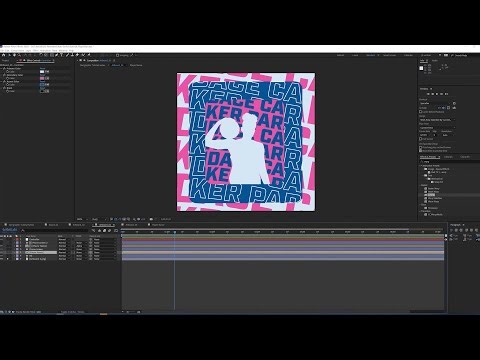This screenshot has width=480, height=360.
Task: Select the Pen tool in toolbar
Action: (56, 55)
